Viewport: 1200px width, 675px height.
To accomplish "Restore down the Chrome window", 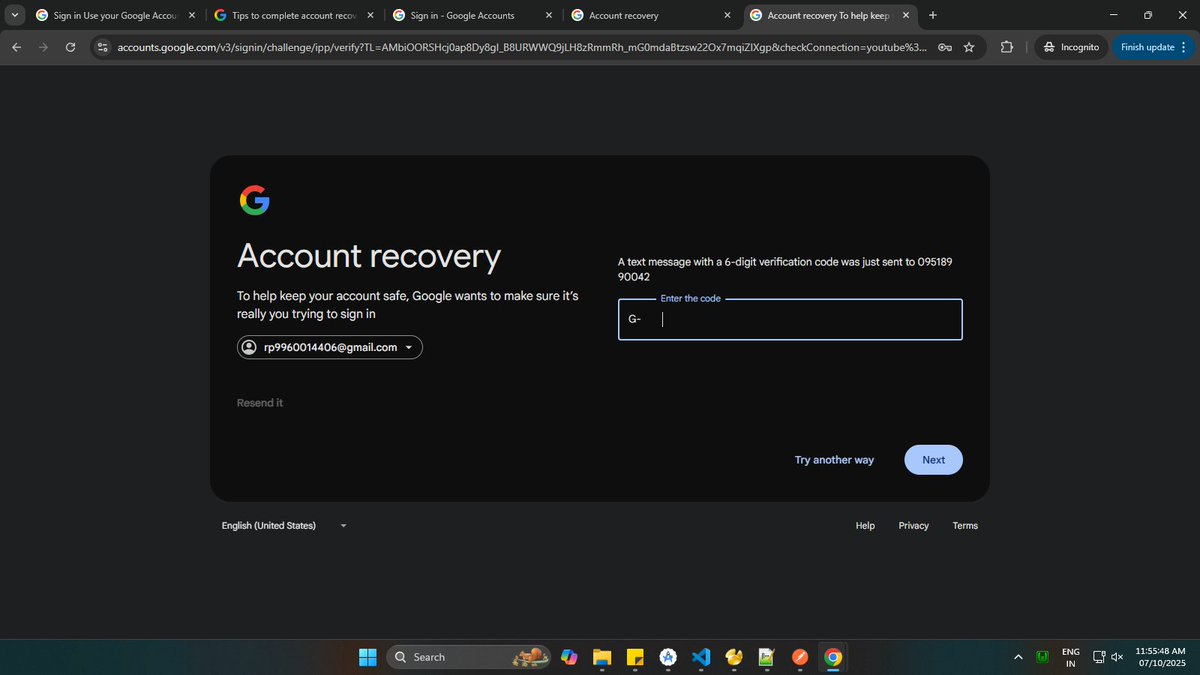I will pos(1148,15).
